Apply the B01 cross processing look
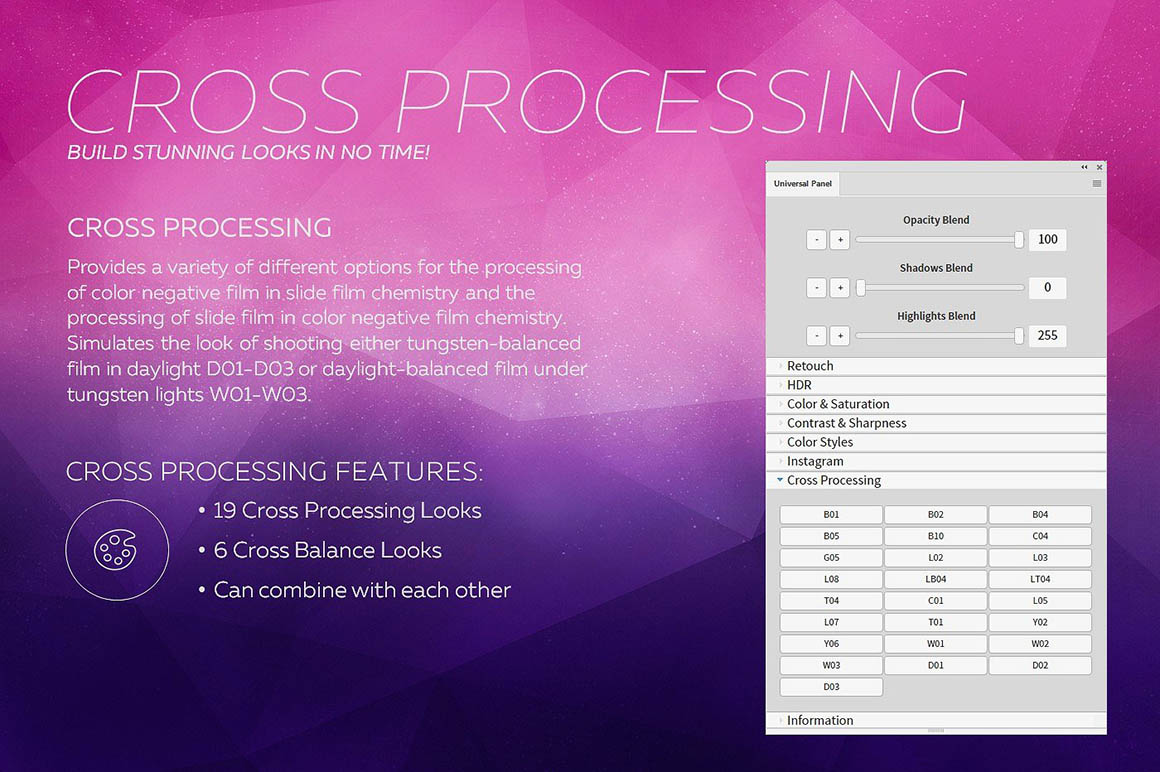 pyautogui.click(x=831, y=515)
